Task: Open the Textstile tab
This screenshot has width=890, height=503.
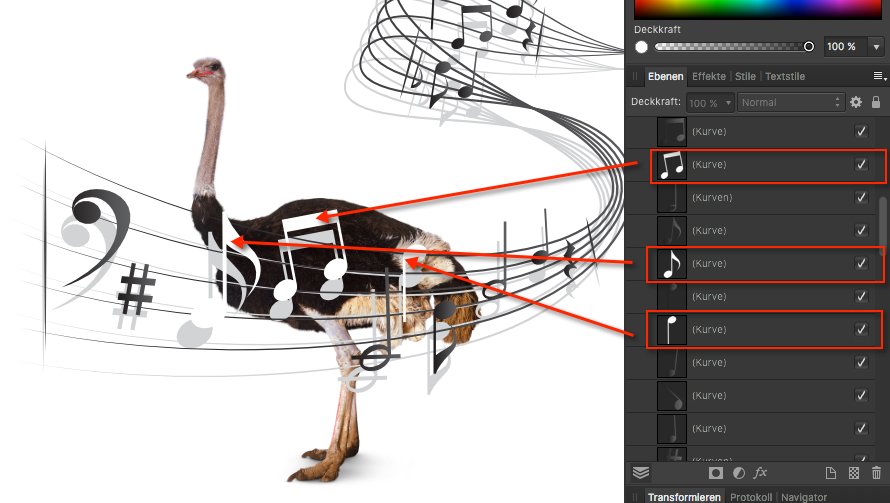Action: point(784,76)
